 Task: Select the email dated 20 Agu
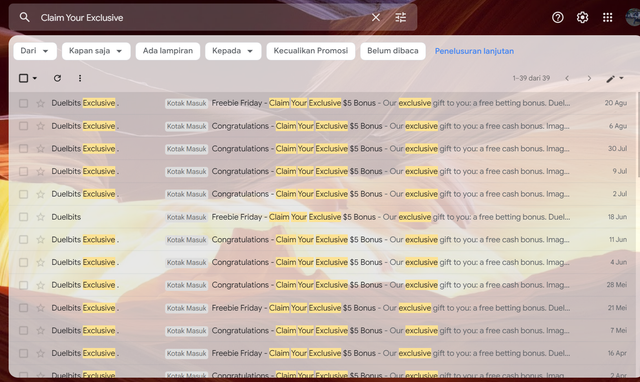tap(24, 103)
